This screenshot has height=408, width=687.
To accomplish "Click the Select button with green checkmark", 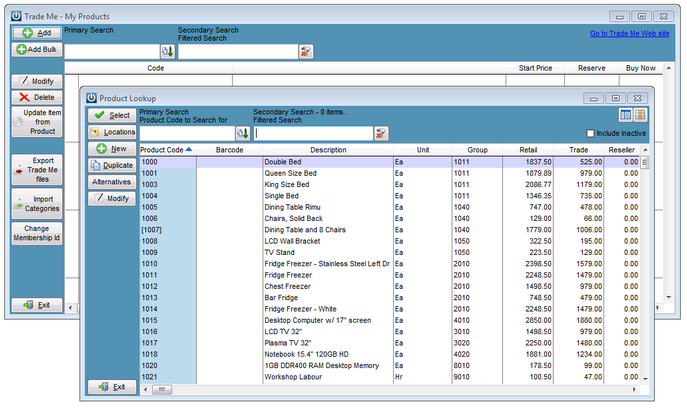I will (x=112, y=115).
